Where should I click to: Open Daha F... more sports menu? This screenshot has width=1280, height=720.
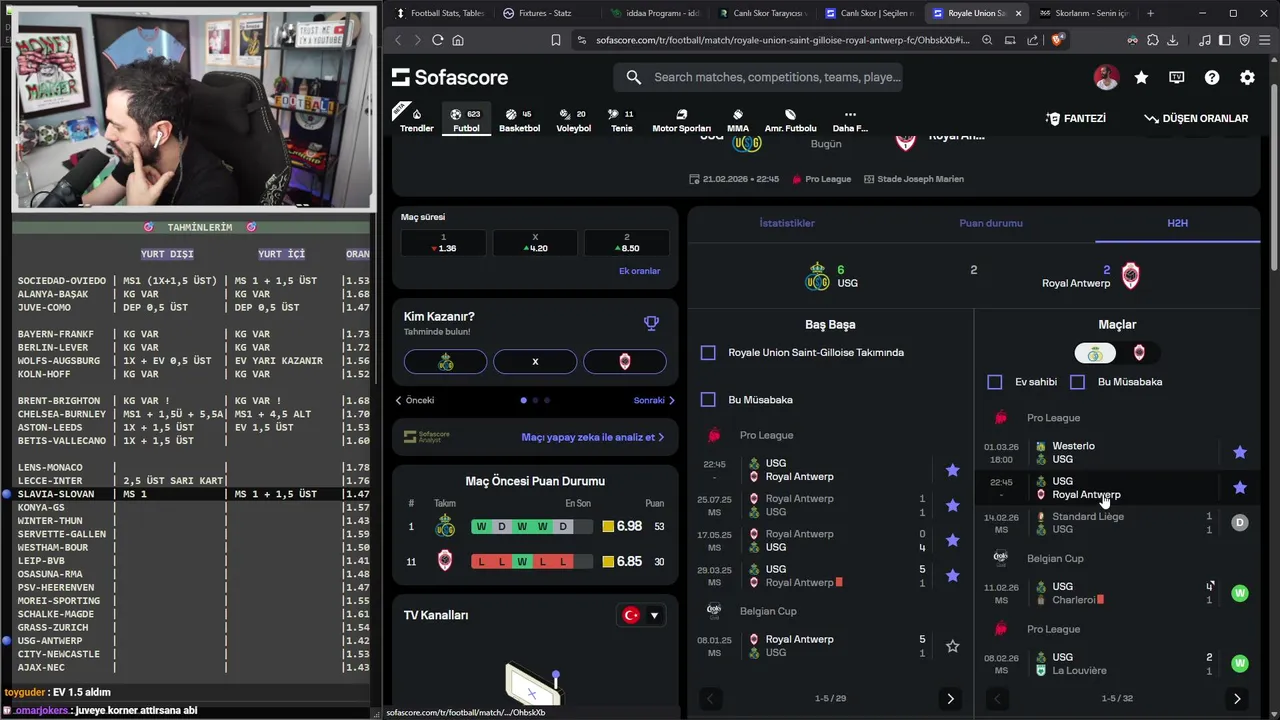point(850,120)
